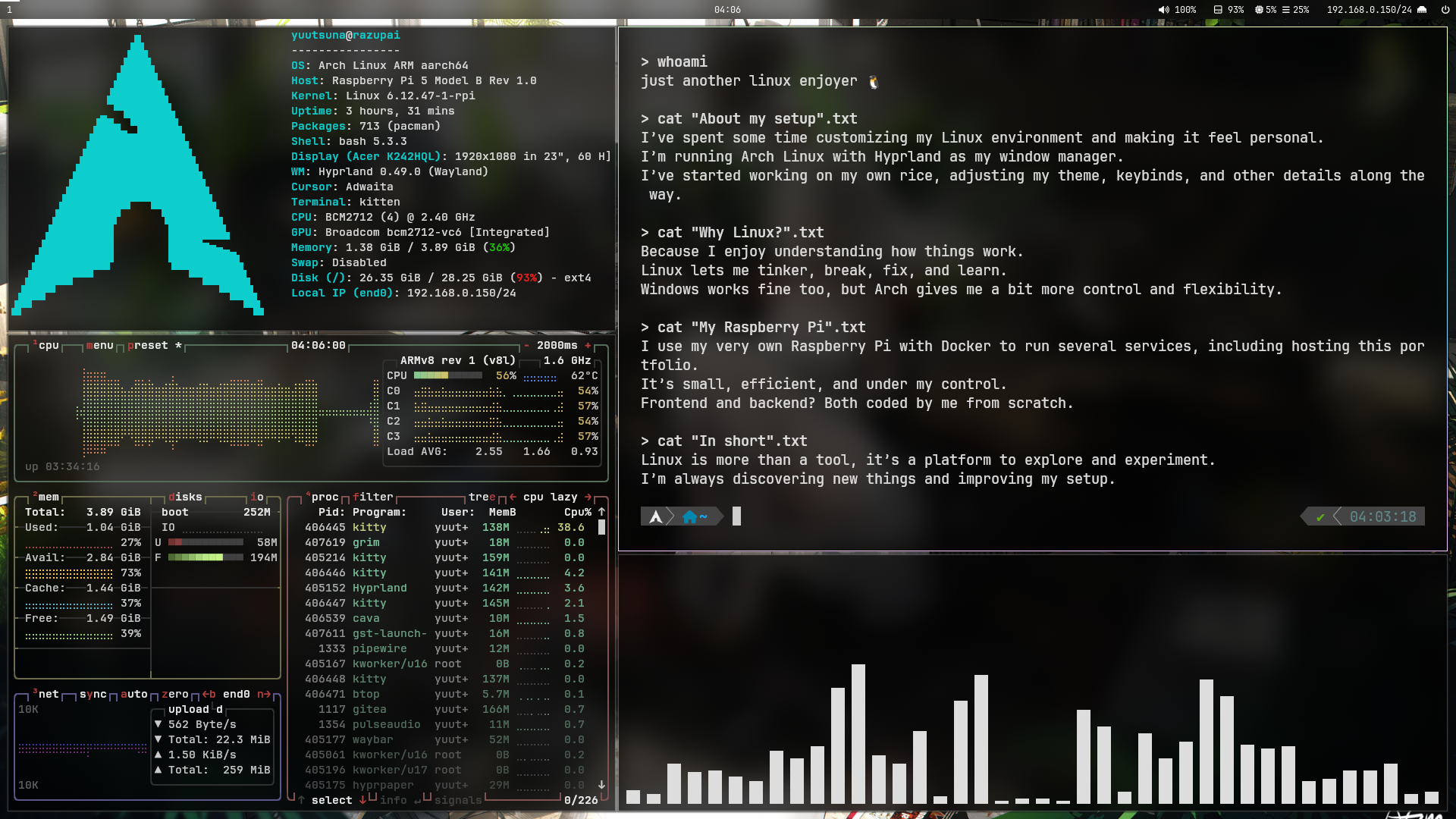Toggle process tree view
The image size is (1456, 819).
(x=482, y=497)
